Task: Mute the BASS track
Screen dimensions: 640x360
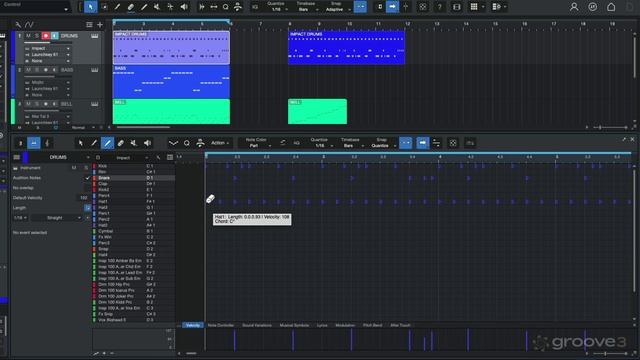Action: click(x=28, y=70)
